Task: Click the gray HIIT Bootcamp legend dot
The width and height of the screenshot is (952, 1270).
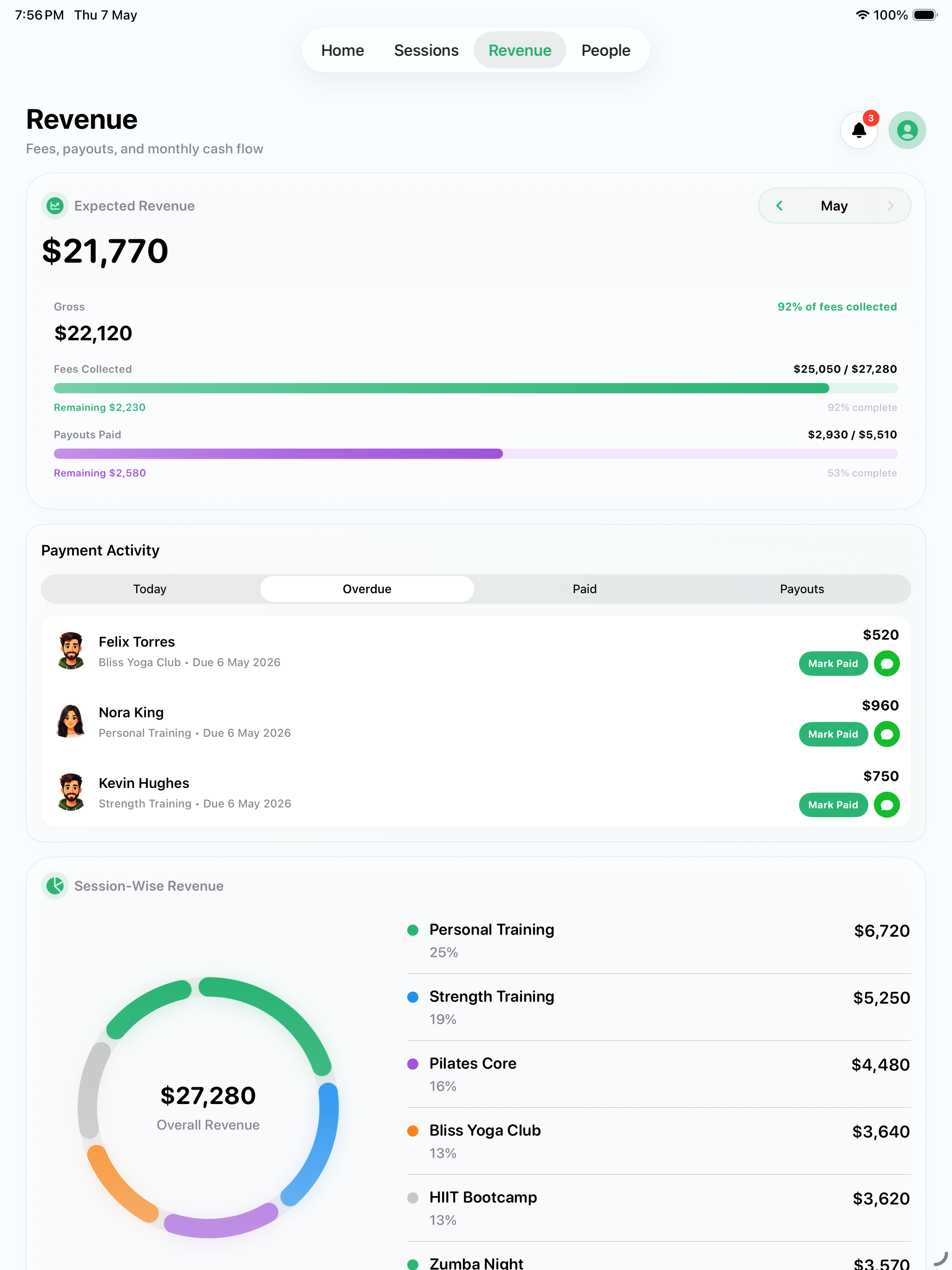Action: pyautogui.click(x=412, y=1197)
